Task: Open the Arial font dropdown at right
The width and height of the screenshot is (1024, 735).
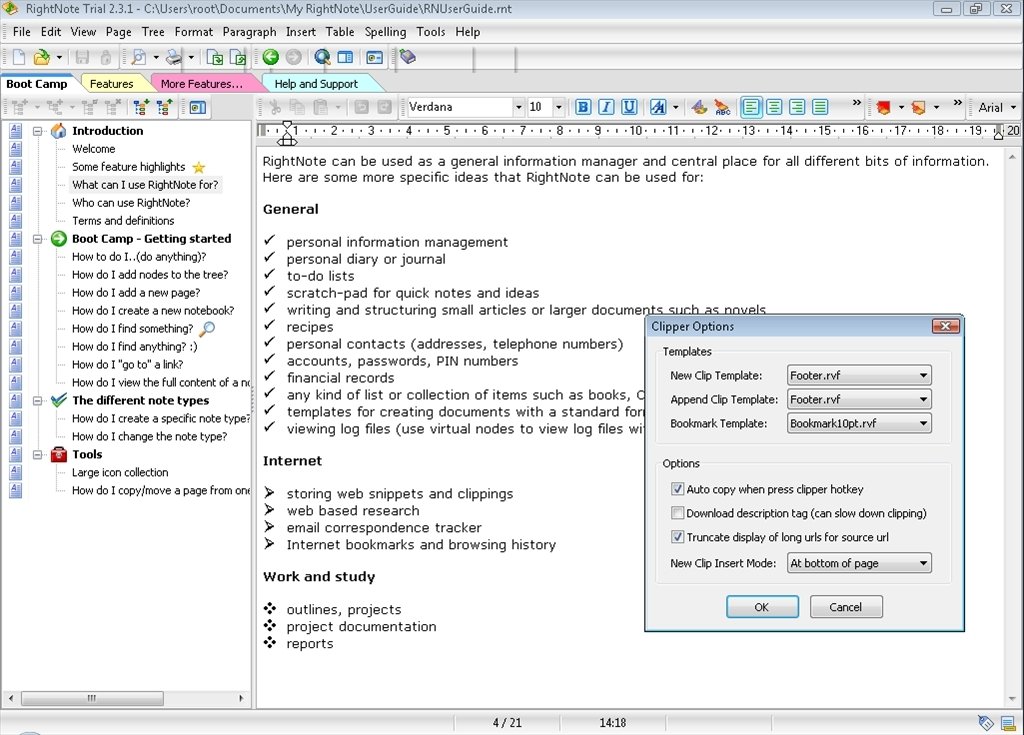Action: click(x=1013, y=107)
